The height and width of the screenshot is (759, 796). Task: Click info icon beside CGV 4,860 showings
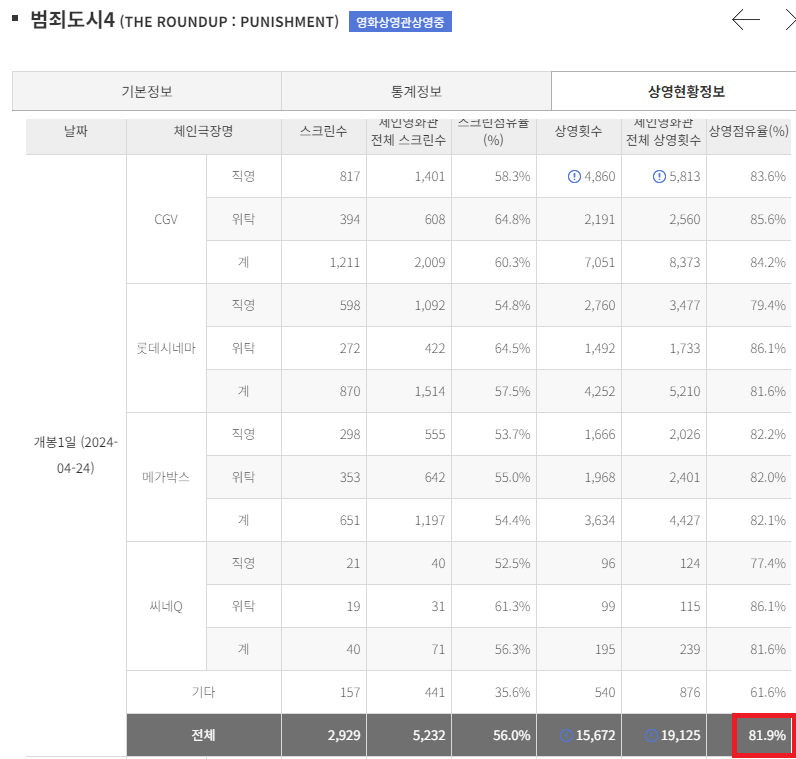coord(574,177)
